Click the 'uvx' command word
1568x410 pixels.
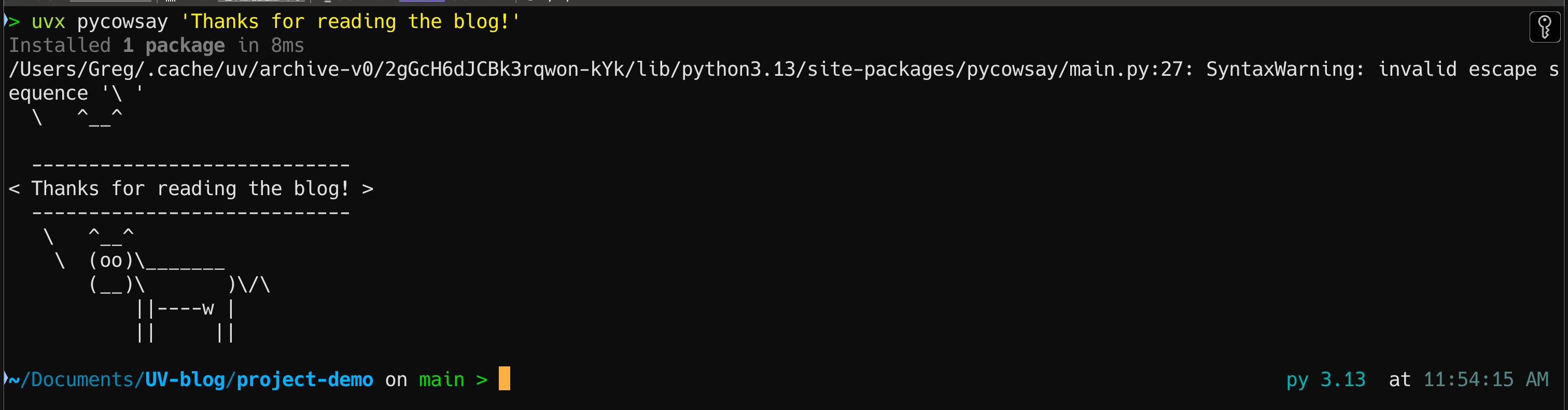tap(48, 22)
